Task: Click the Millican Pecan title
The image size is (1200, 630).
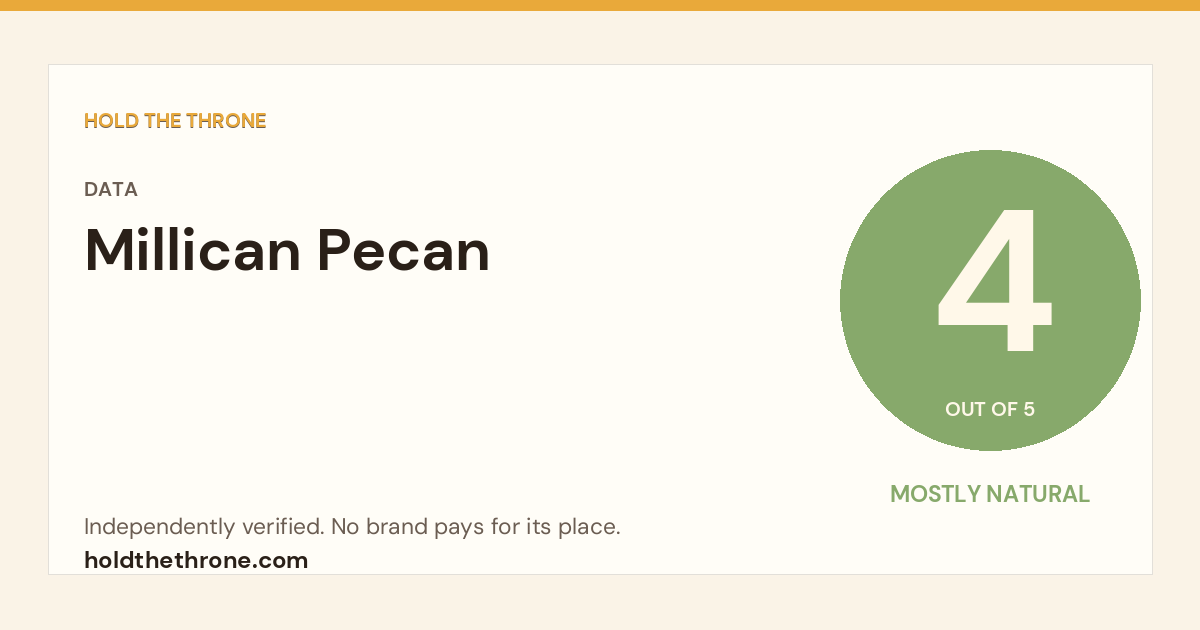Action: 287,250
